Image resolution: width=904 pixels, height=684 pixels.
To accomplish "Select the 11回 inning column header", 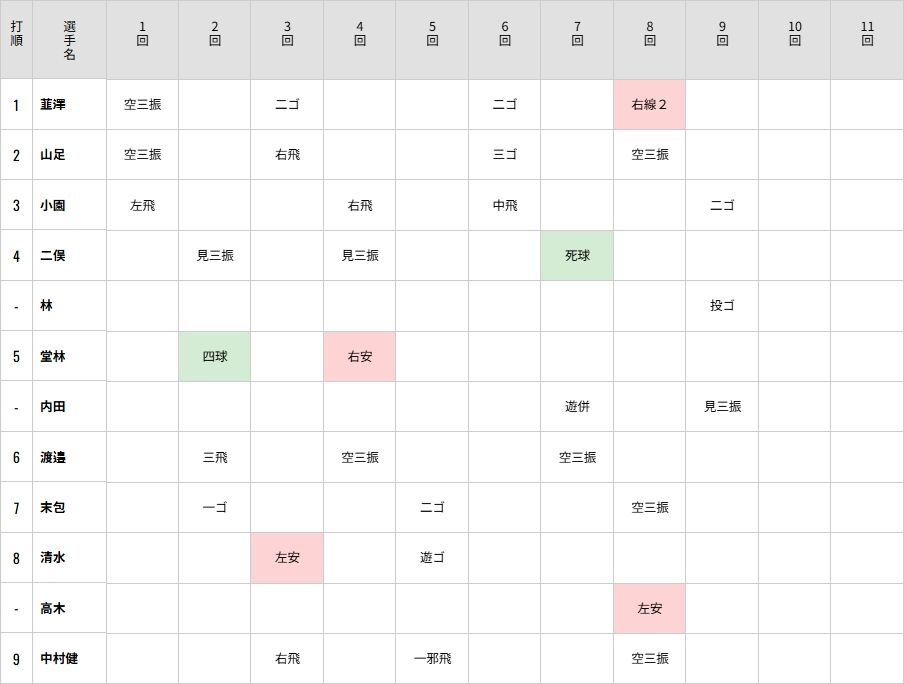I will [x=867, y=34].
